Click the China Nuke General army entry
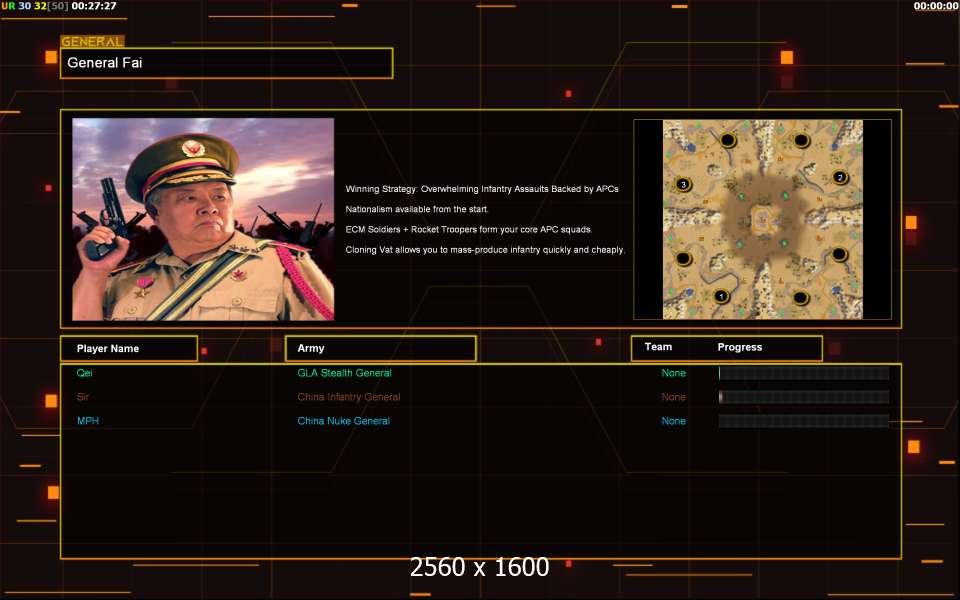 pyautogui.click(x=343, y=421)
